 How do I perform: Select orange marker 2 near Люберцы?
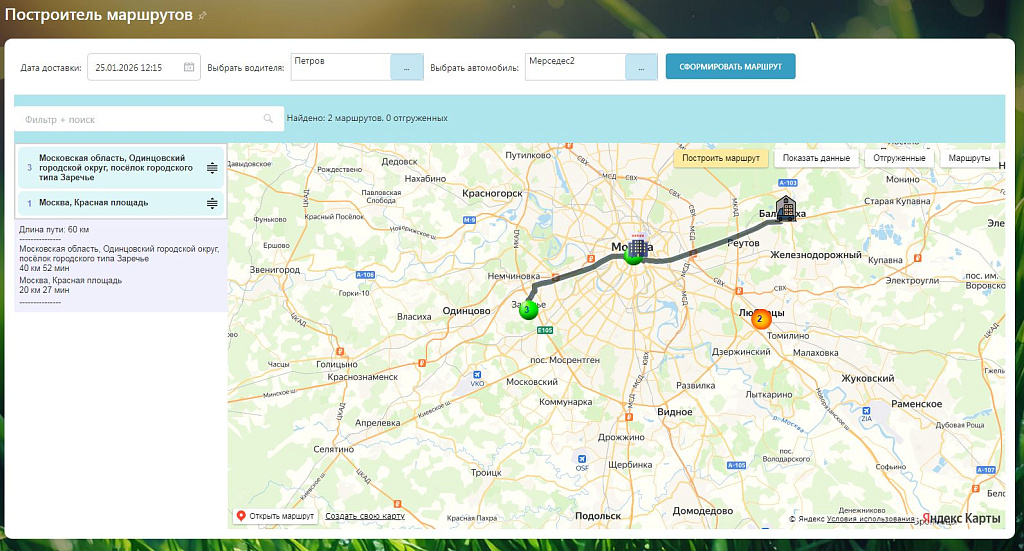click(760, 319)
